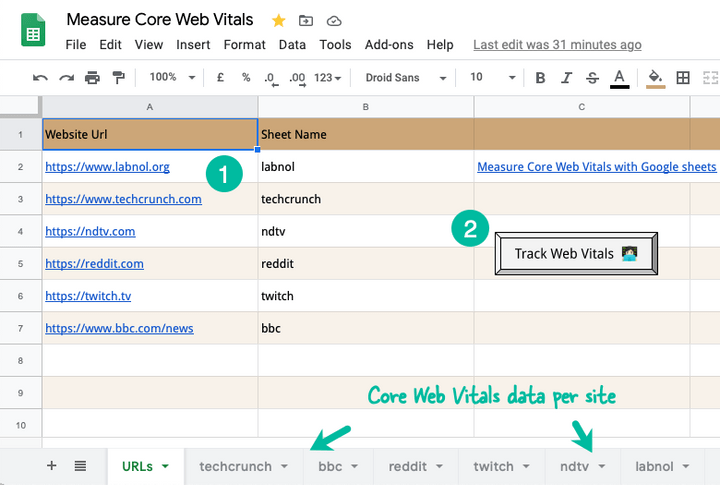720x485 pixels.
Task: Open the Edit menu
Action: pyautogui.click(x=110, y=45)
